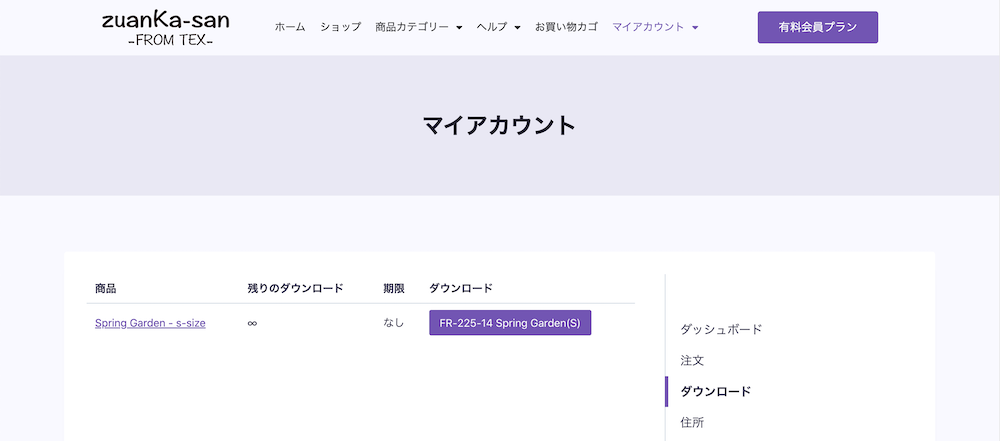Image resolution: width=1000 pixels, height=441 pixels.
Task: Click the マイアカウント page heading
Action: click(x=499, y=125)
